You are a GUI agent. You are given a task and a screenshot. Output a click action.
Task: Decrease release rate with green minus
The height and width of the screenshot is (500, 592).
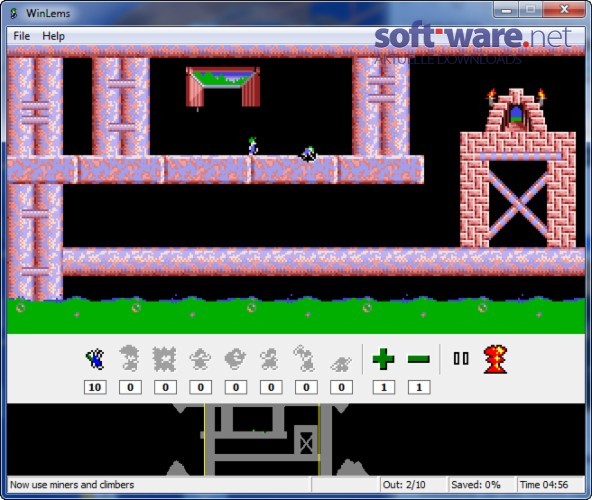(x=419, y=359)
